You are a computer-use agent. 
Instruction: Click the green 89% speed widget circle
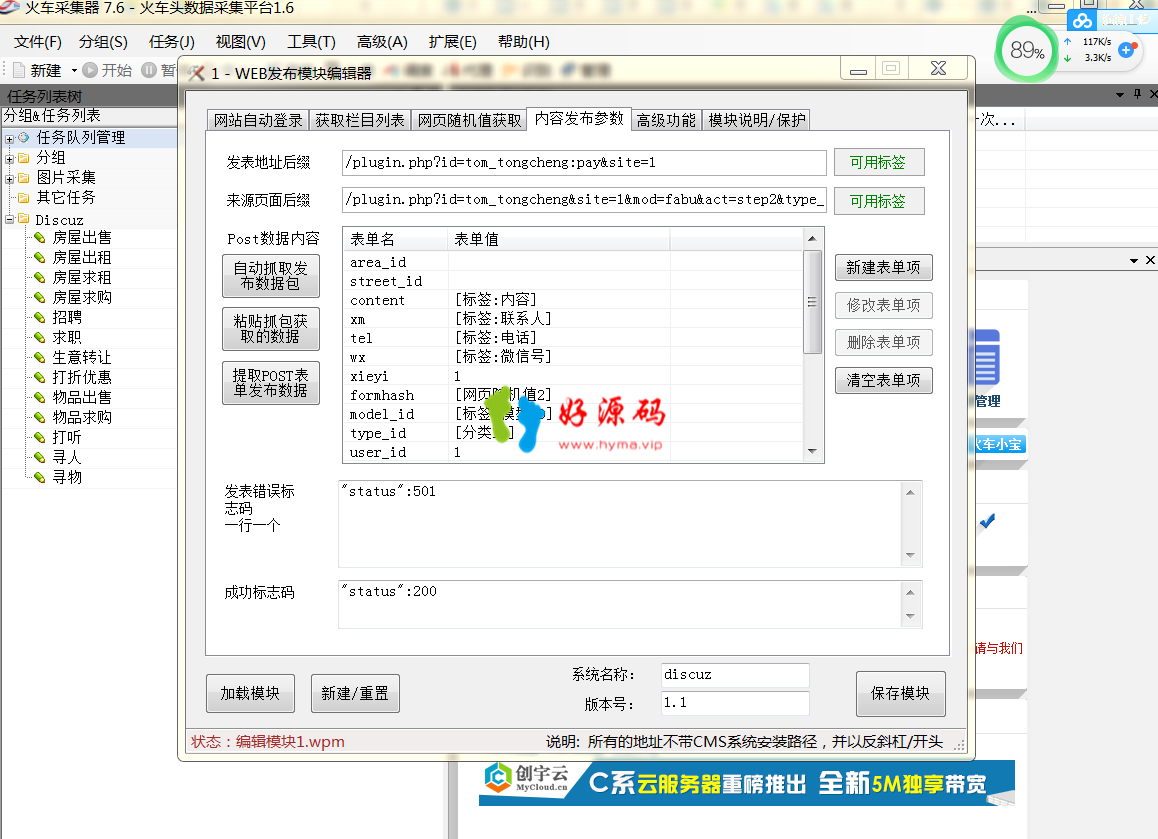pyautogui.click(x=1027, y=49)
